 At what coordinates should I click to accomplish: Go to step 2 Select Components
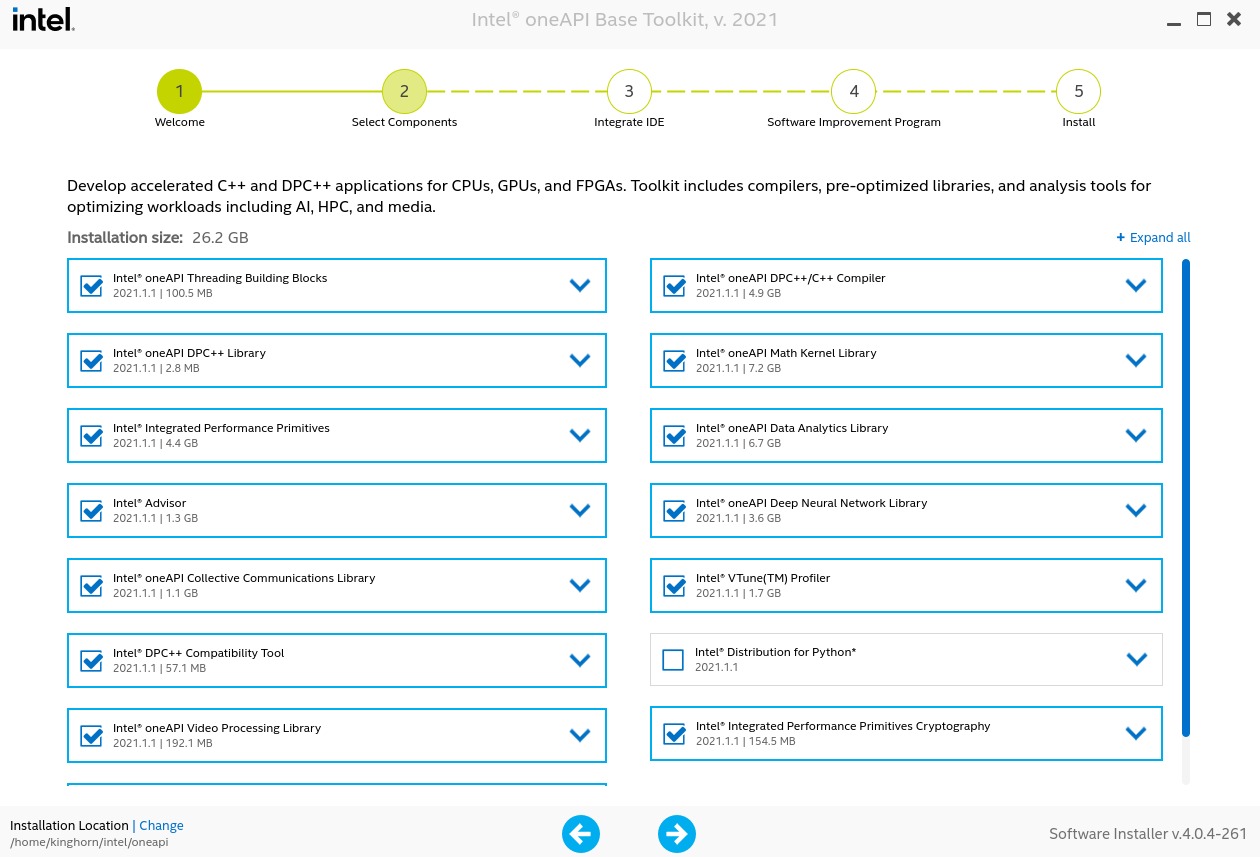click(x=404, y=91)
